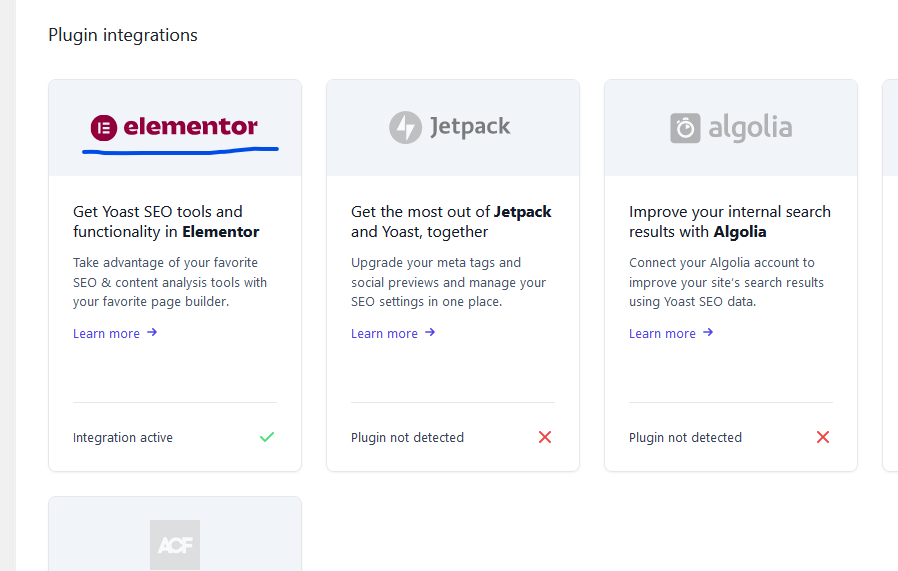Click the Algolia card heading text

[730, 222]
